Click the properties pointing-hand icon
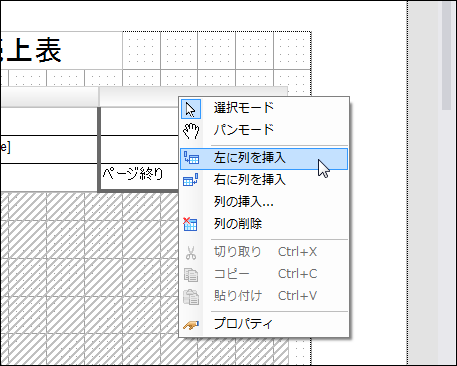The image size is (457, 366). tap(191, 325)
